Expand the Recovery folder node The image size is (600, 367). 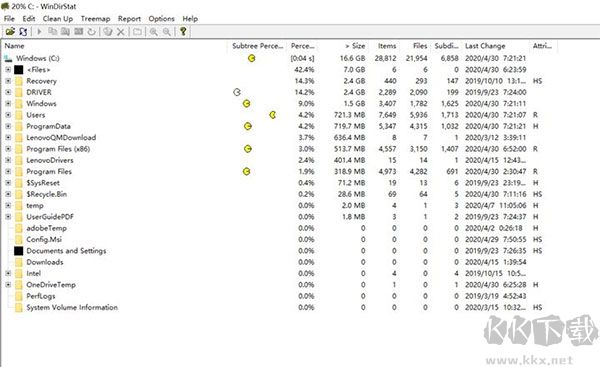[8, 81]
